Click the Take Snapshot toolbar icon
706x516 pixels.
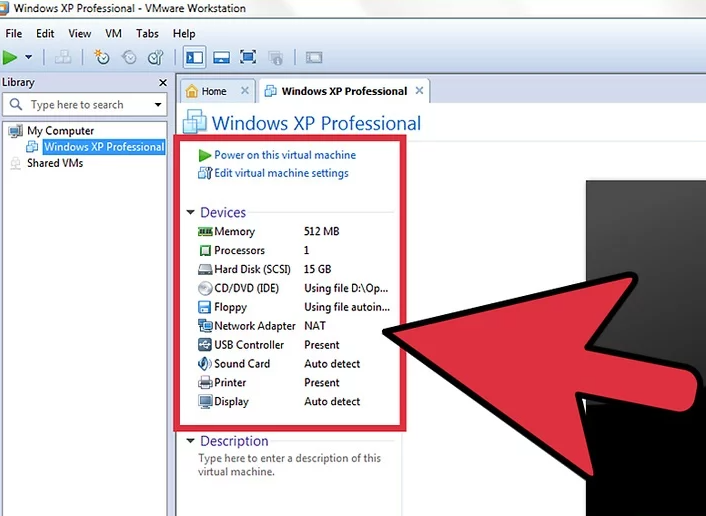coord(102,57)
